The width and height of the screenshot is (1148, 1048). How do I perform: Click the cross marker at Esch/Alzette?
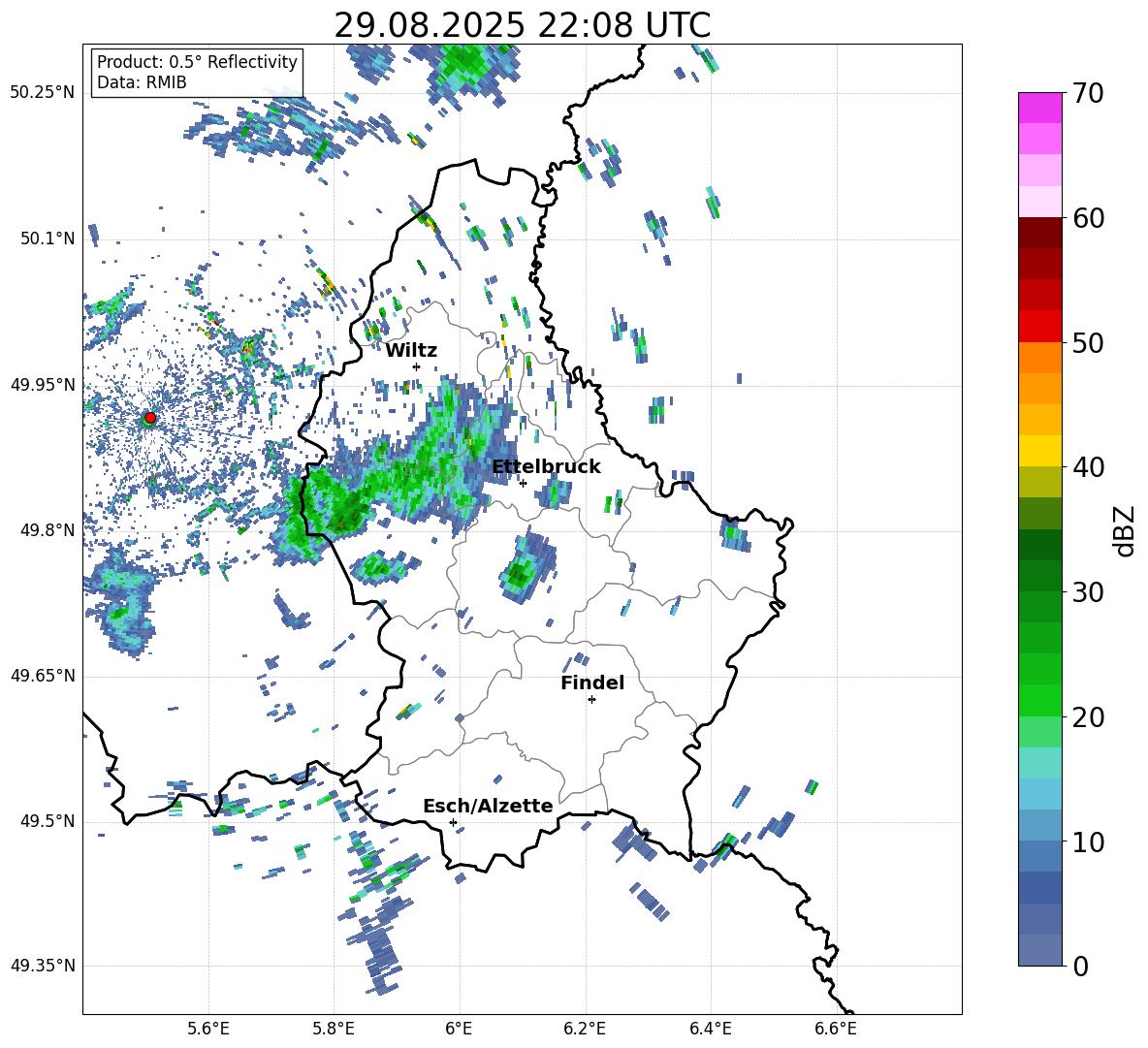[453, 822]
